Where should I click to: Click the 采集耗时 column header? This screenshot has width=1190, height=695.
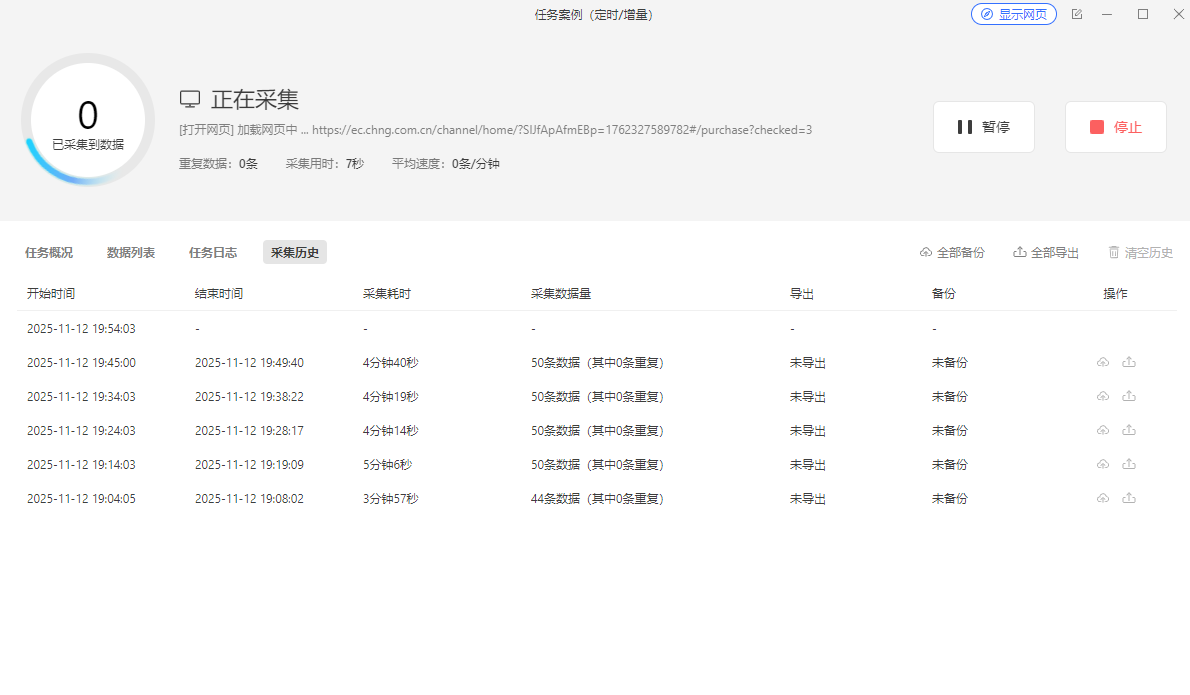coord(387,294)
